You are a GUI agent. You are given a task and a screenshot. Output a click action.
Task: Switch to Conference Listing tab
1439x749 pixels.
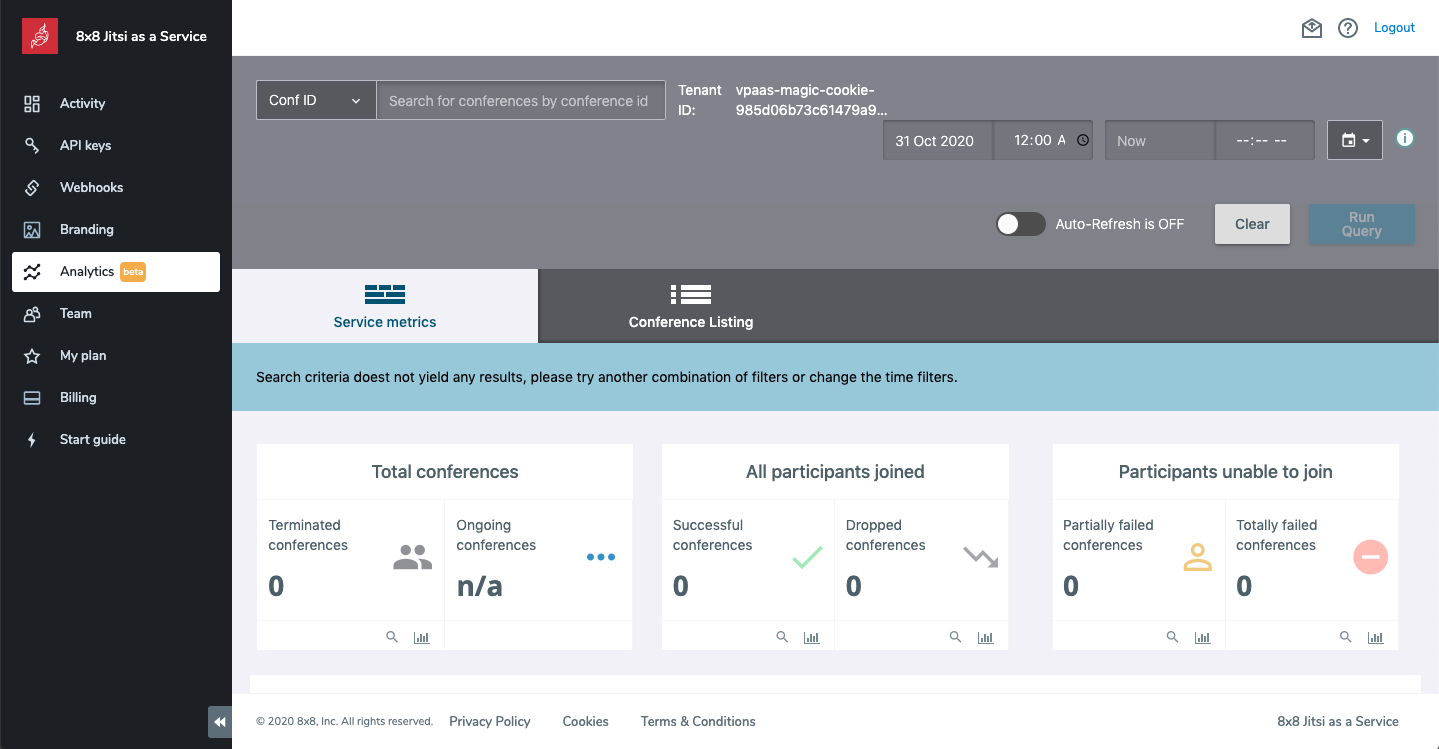691,306
